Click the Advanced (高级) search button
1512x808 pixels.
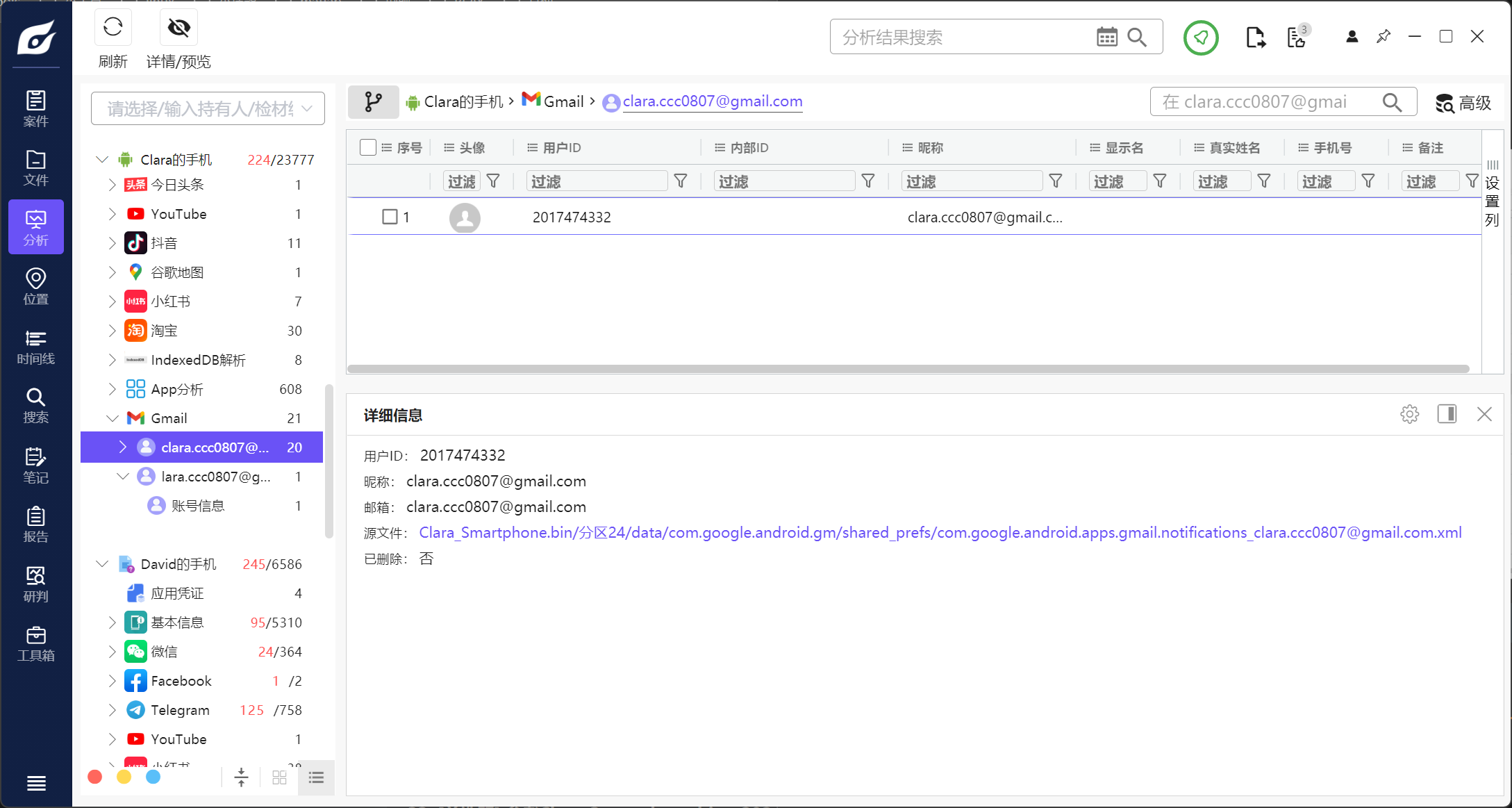click(1463, 103)
